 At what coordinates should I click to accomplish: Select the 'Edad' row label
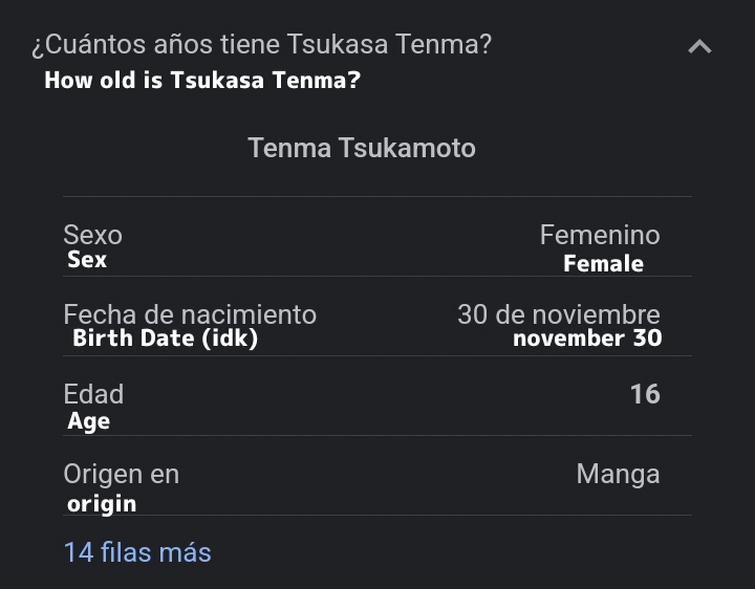click(93, 394)
